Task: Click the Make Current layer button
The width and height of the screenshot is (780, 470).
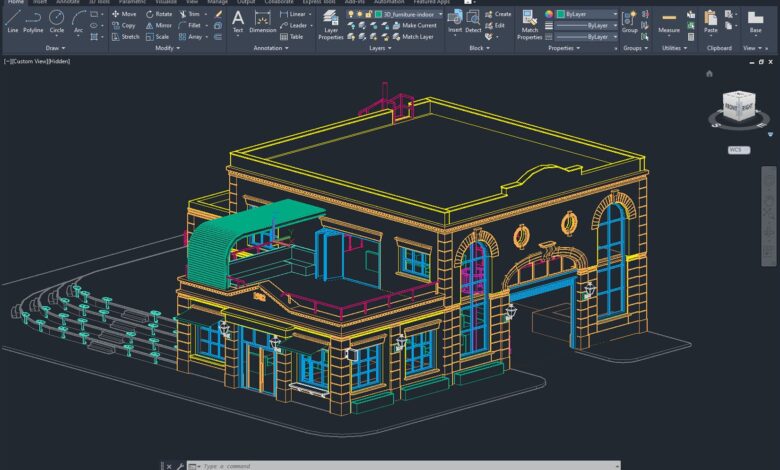Action: click(414, 25)
